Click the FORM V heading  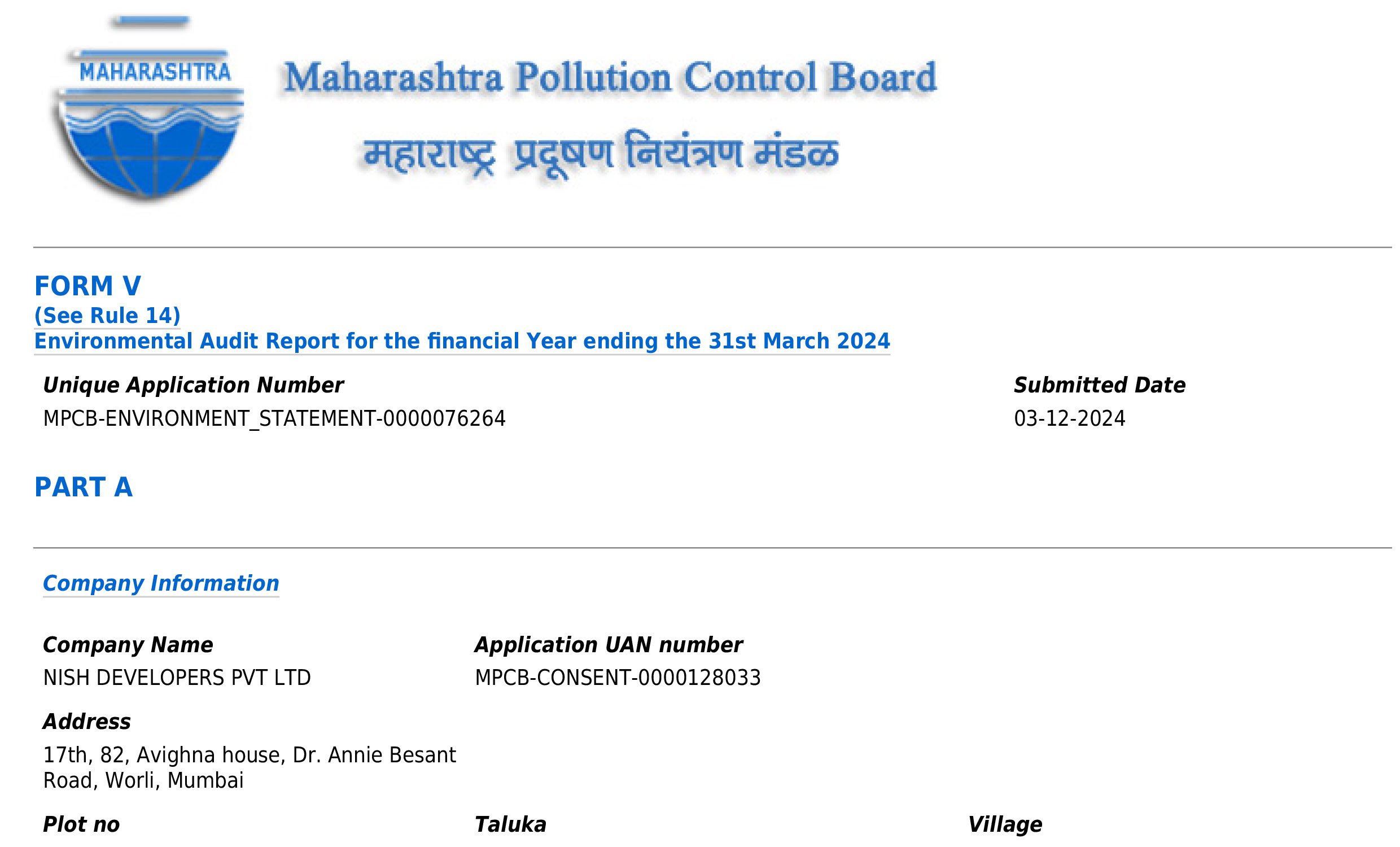coord(88,286)
